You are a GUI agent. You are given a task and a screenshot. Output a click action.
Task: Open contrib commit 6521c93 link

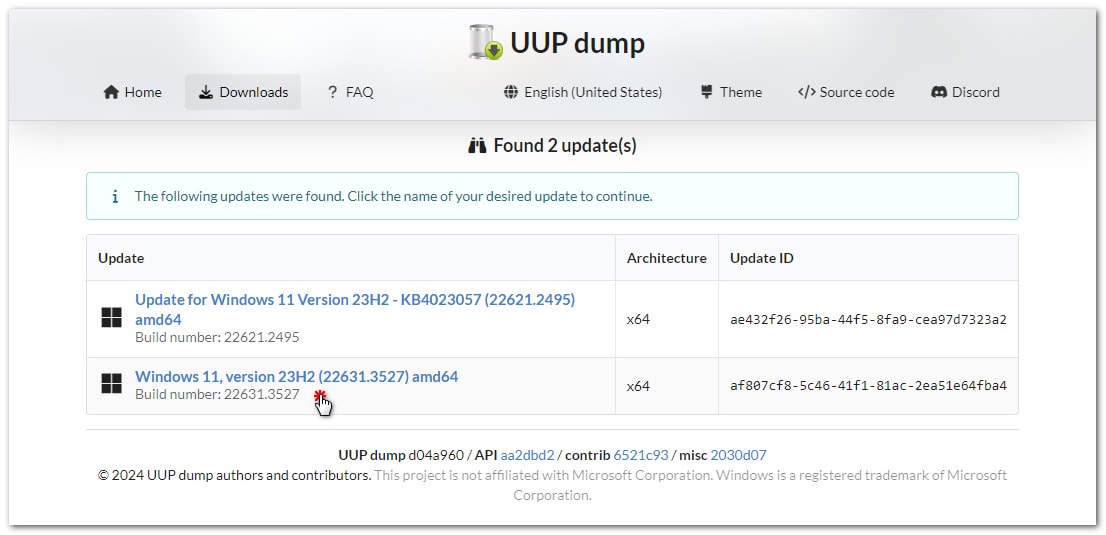pyautogui.click(x=640, y=455)
